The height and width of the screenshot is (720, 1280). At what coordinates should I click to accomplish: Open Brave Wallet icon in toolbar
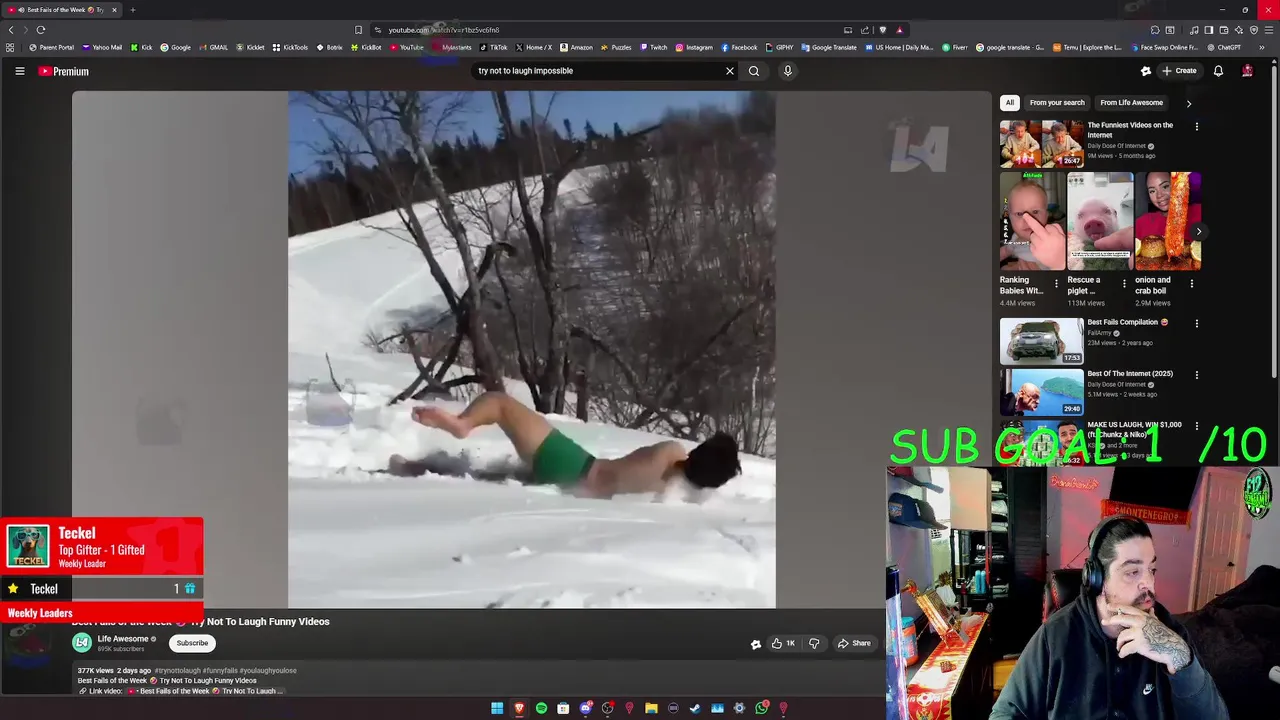point(1223,30)
